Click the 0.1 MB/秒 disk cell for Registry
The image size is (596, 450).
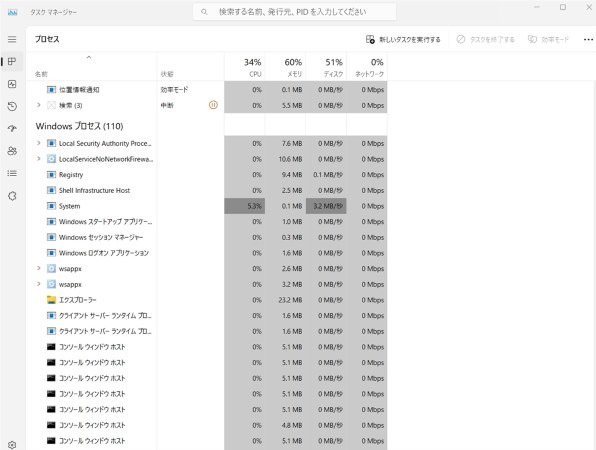pyautogui.click(x=326, y=175)
